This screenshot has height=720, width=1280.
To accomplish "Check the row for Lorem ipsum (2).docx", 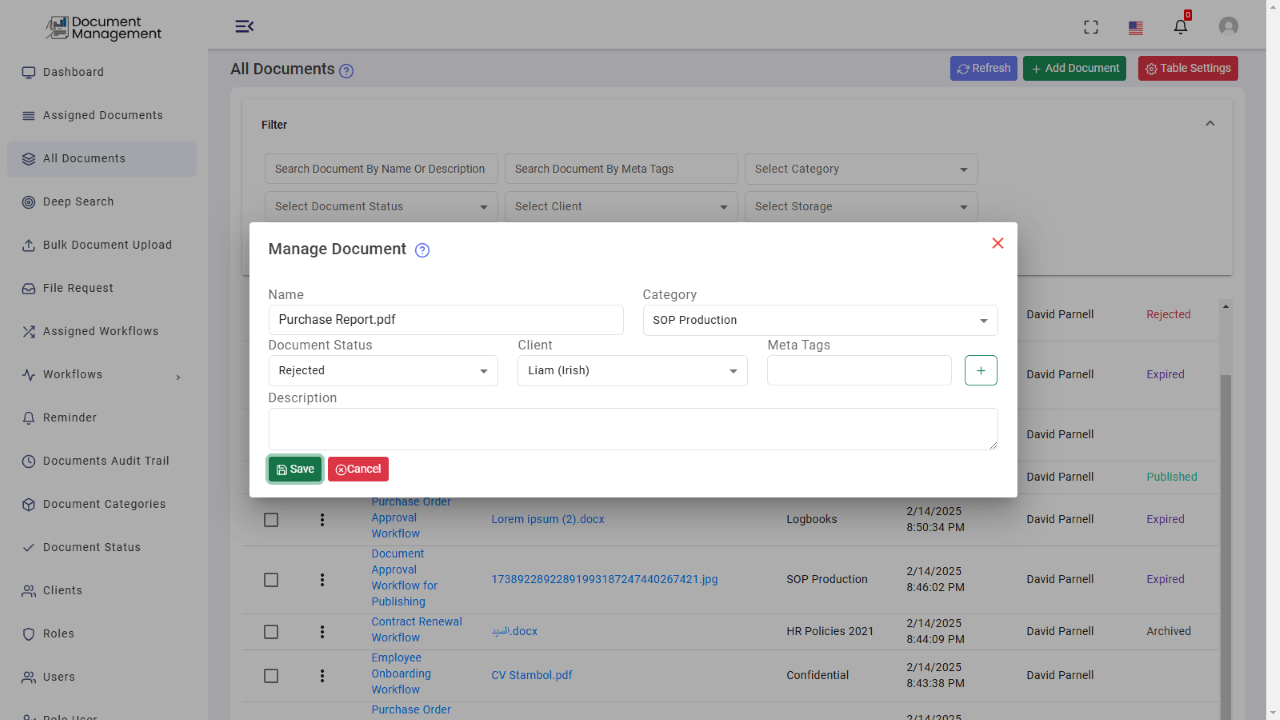I will [x=271, y=519].
